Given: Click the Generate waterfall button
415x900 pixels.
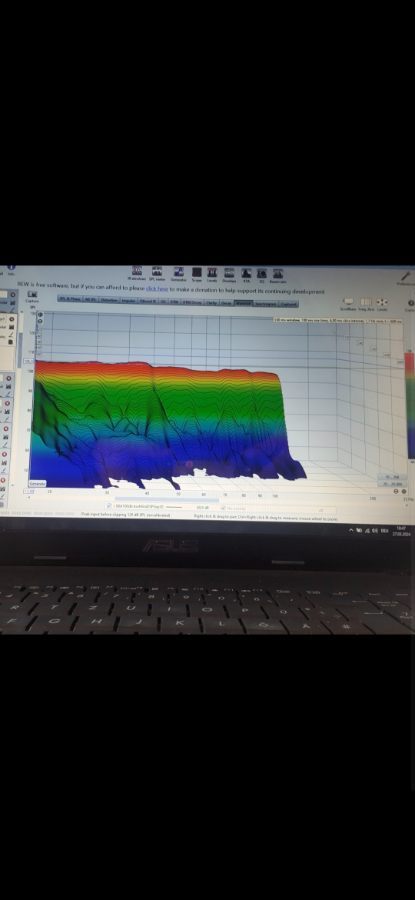Looking at the screenshot, I should 38,484.
